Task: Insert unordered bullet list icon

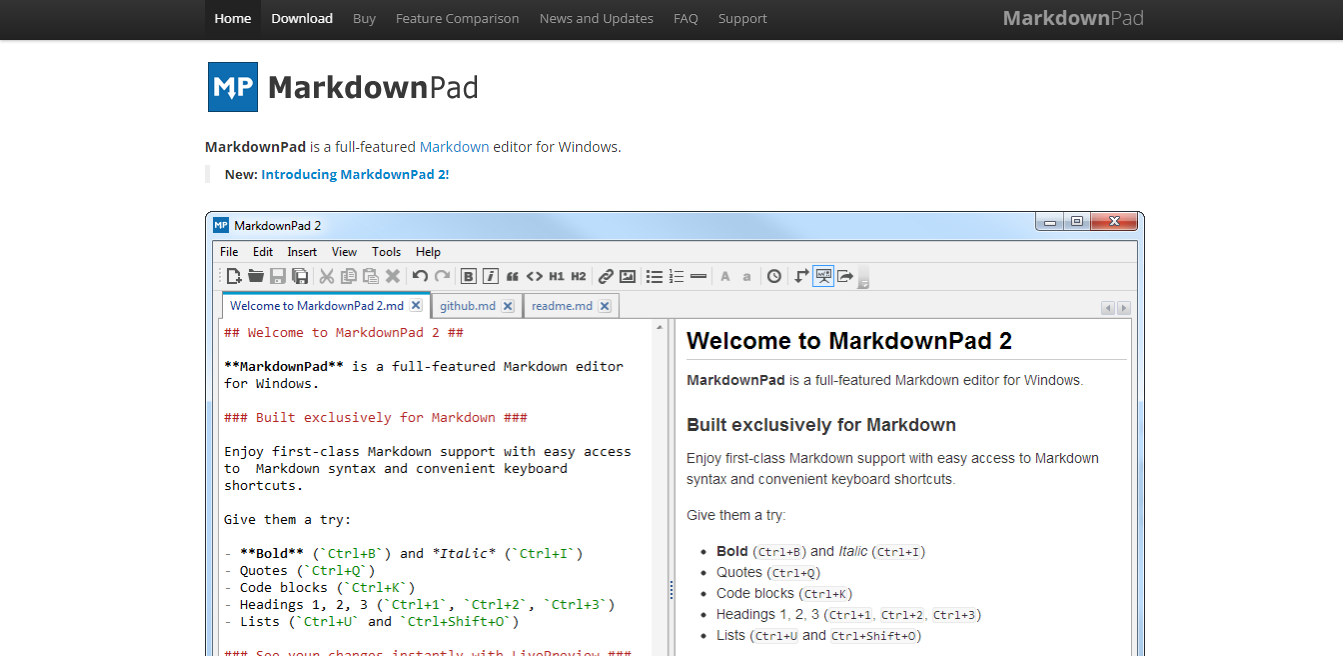Action: coord(655,276)
